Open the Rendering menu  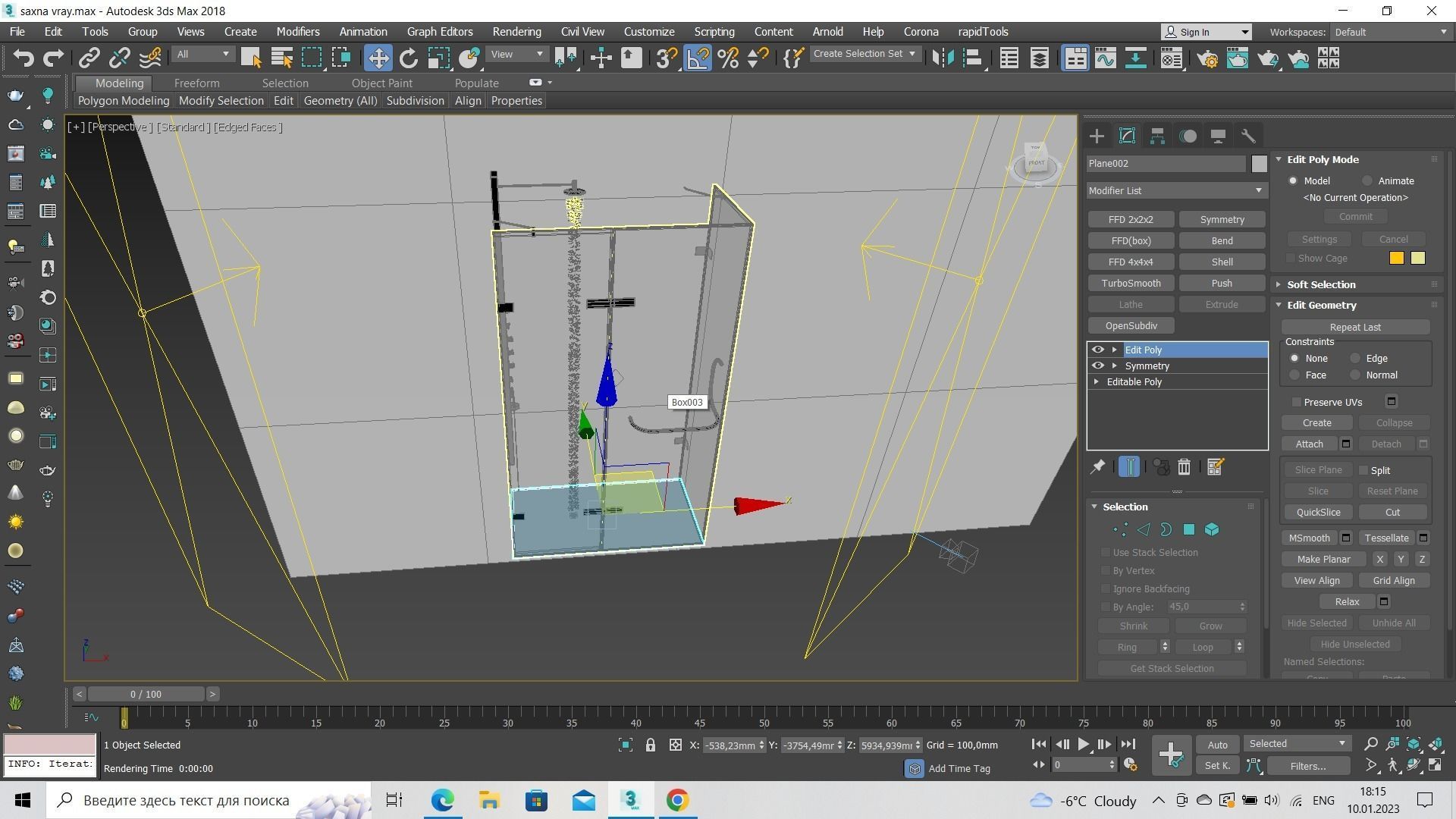[x=516, y=32]
